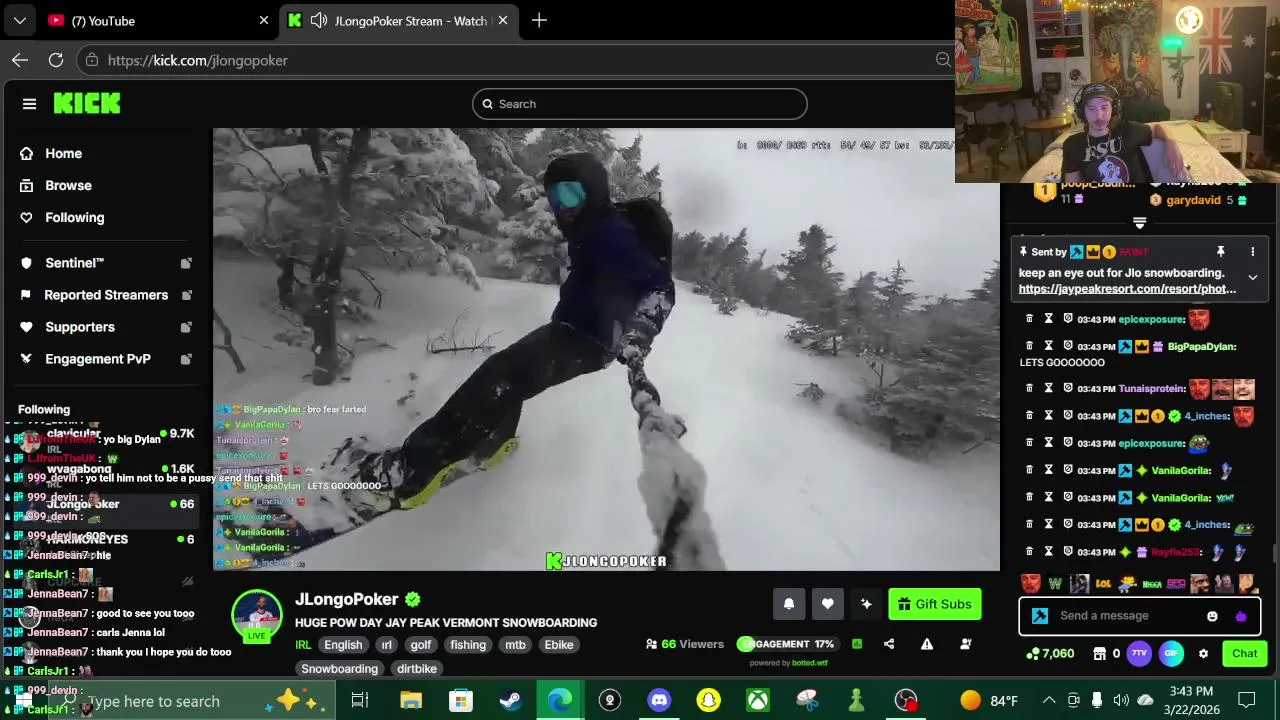Open the 7TV button below chat
The image size is (1280, 720).
1139,653
